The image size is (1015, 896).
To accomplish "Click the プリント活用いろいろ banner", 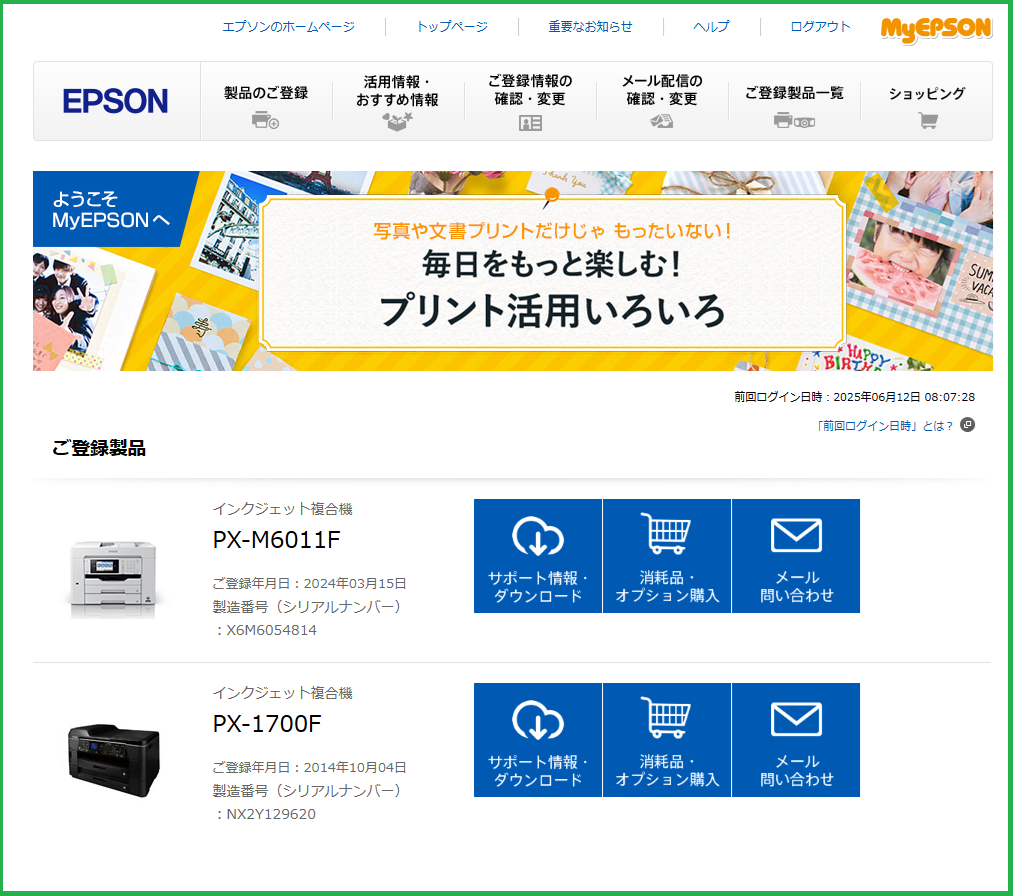I will [x=513, y=271].
